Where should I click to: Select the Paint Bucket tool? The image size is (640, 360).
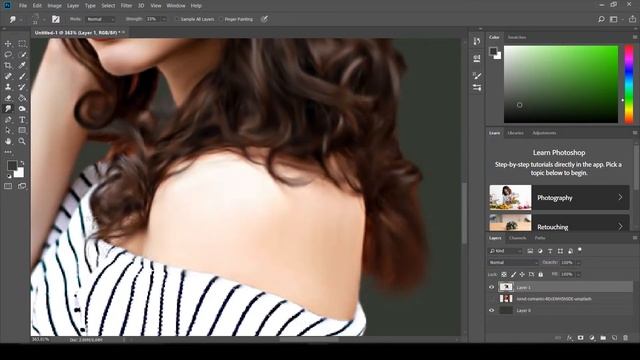click(x=22, y=98)
